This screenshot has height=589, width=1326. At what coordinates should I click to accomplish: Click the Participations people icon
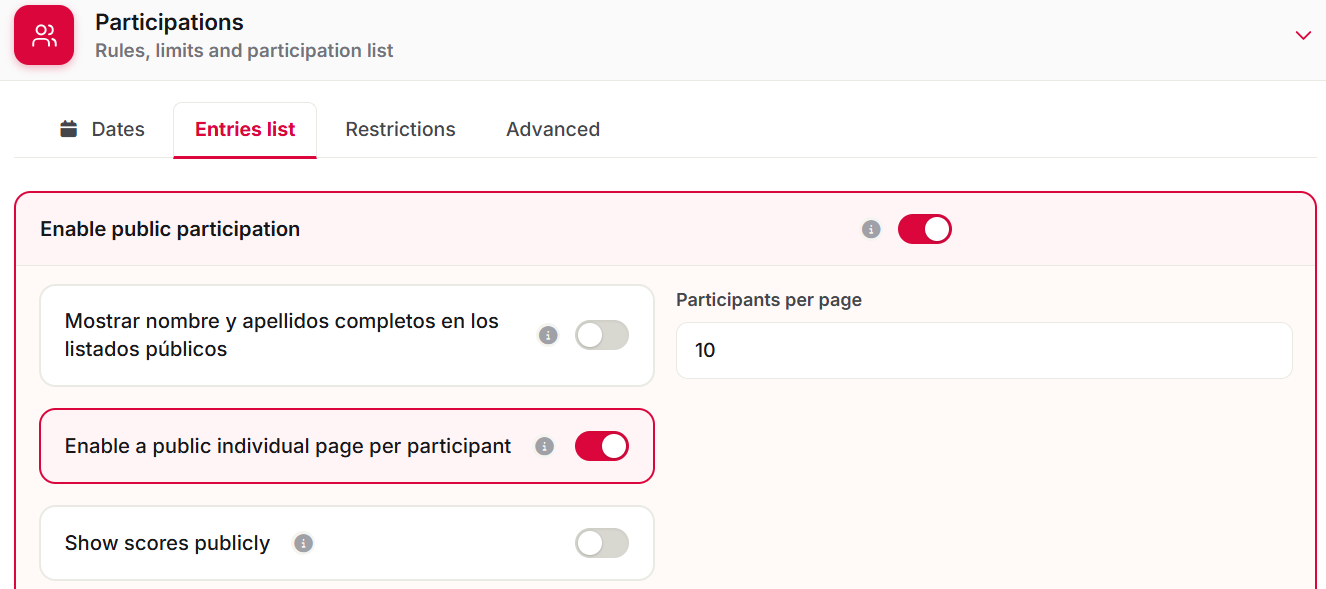pos(44,36)
